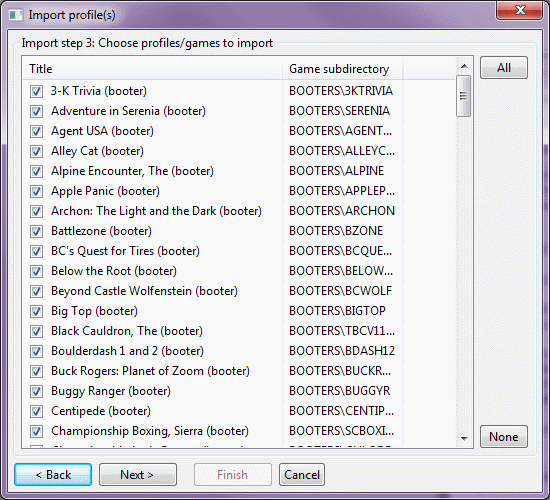
Task: Click the scrollbar up arrow
Action: (464, 66)
